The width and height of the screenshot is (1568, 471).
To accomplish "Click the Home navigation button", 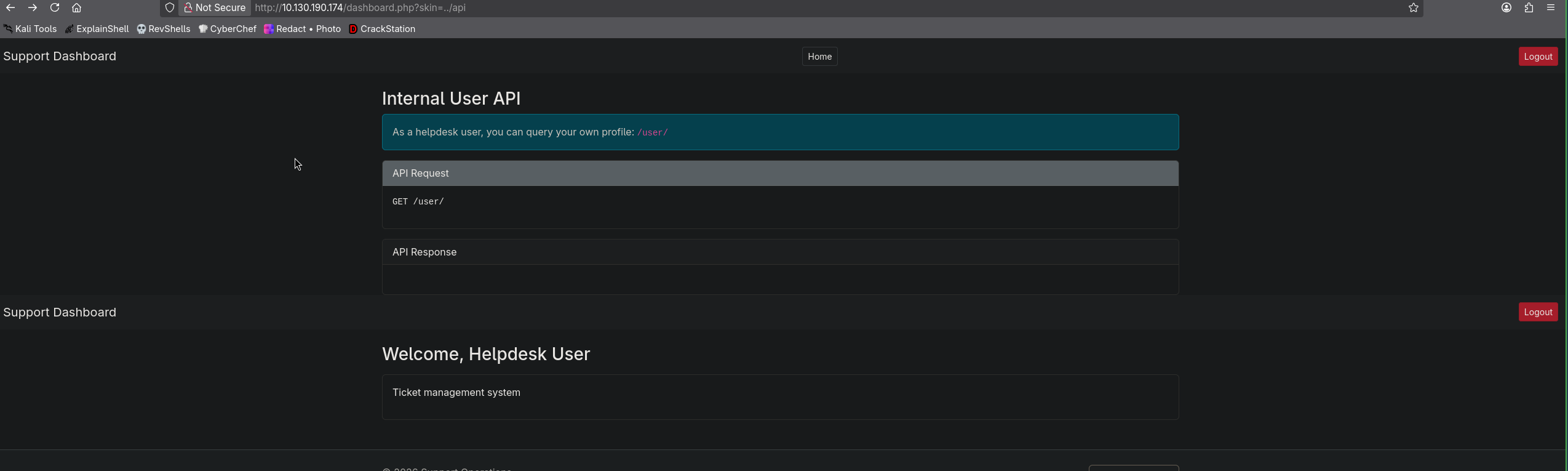I will (x=819, y=57).
